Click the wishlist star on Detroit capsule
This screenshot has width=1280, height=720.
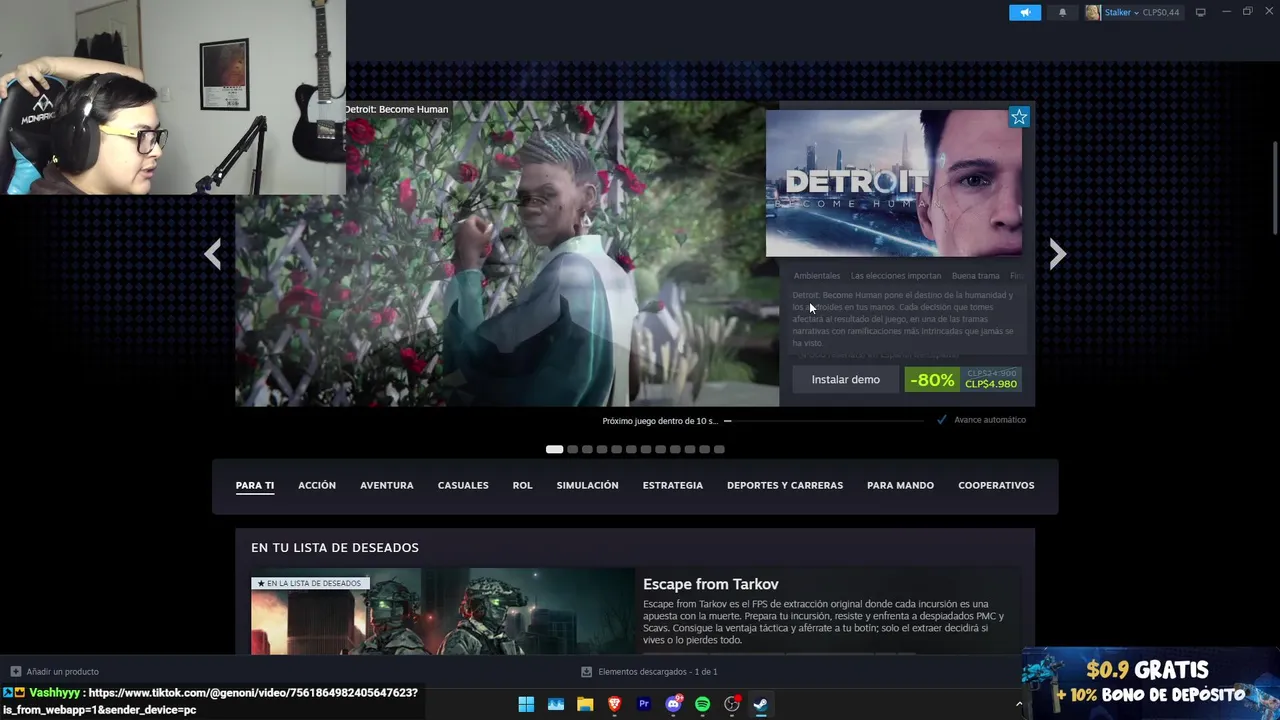click(1019, 117)
